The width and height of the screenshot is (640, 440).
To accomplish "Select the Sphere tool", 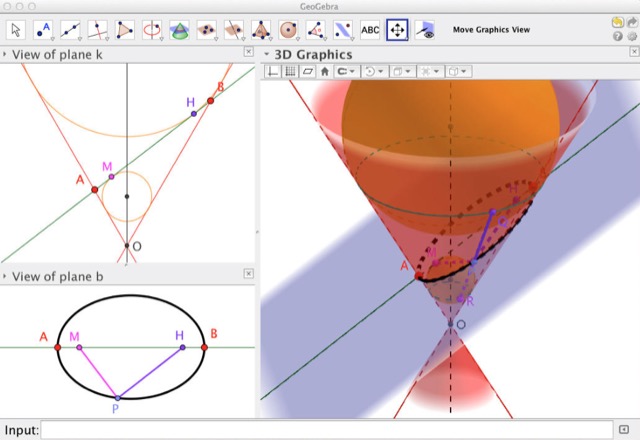I will pos(288,30).
